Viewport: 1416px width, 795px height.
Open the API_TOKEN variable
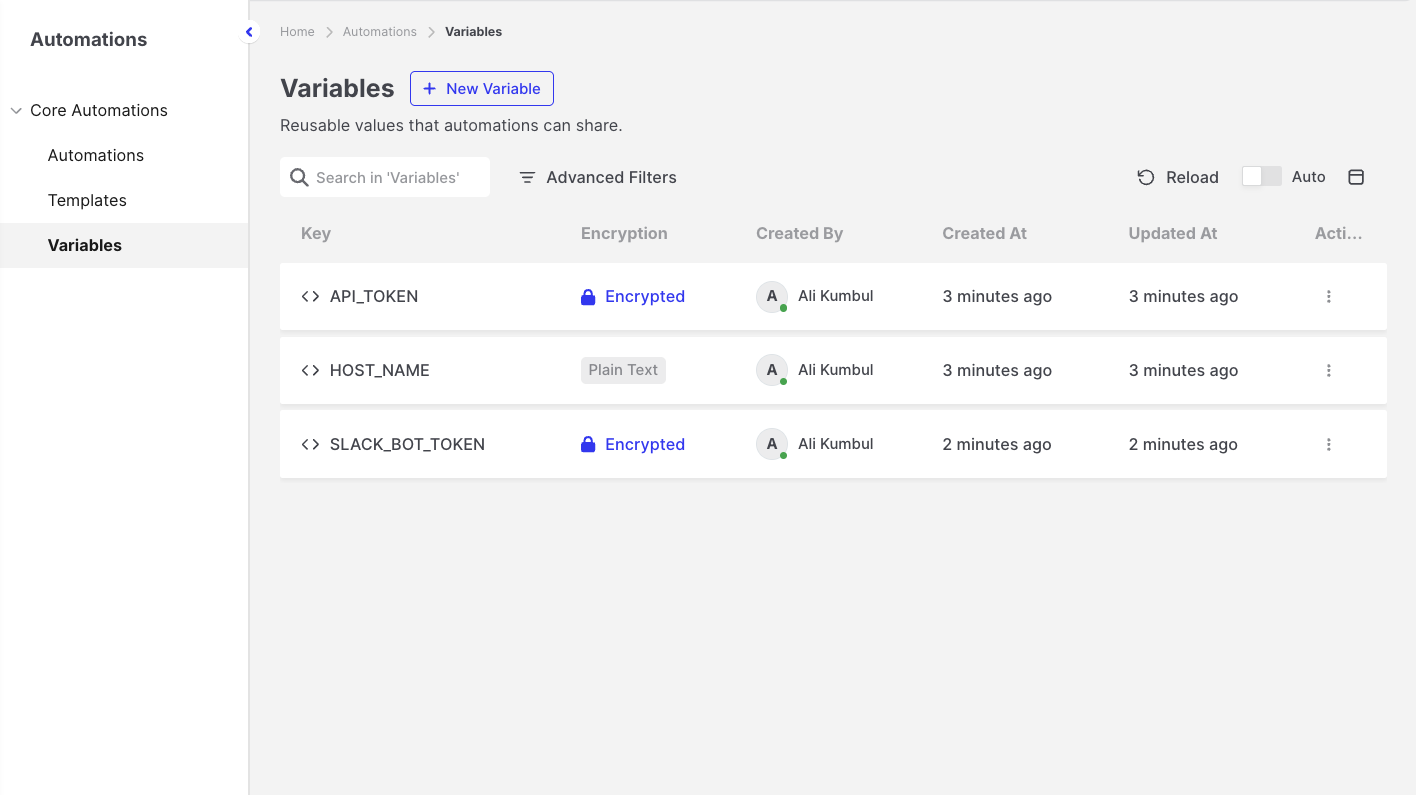pos(374,296)
